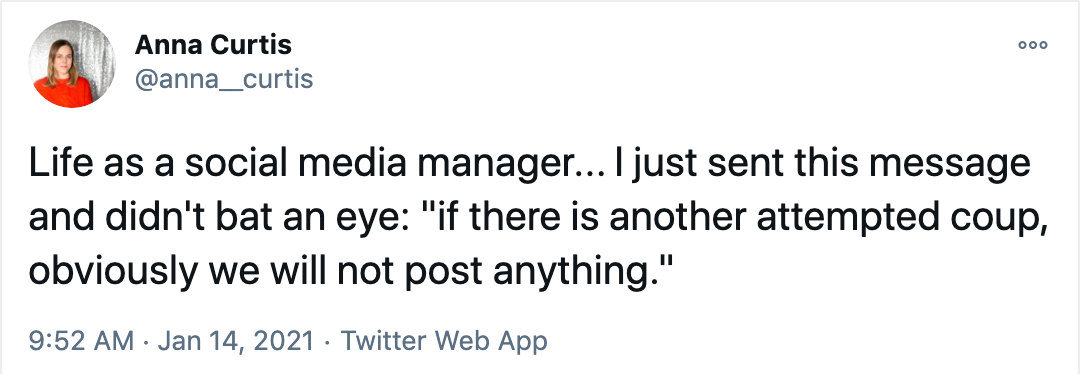
Task: Open the Anna Curtis display name link
Action: [x=214, y=45]
